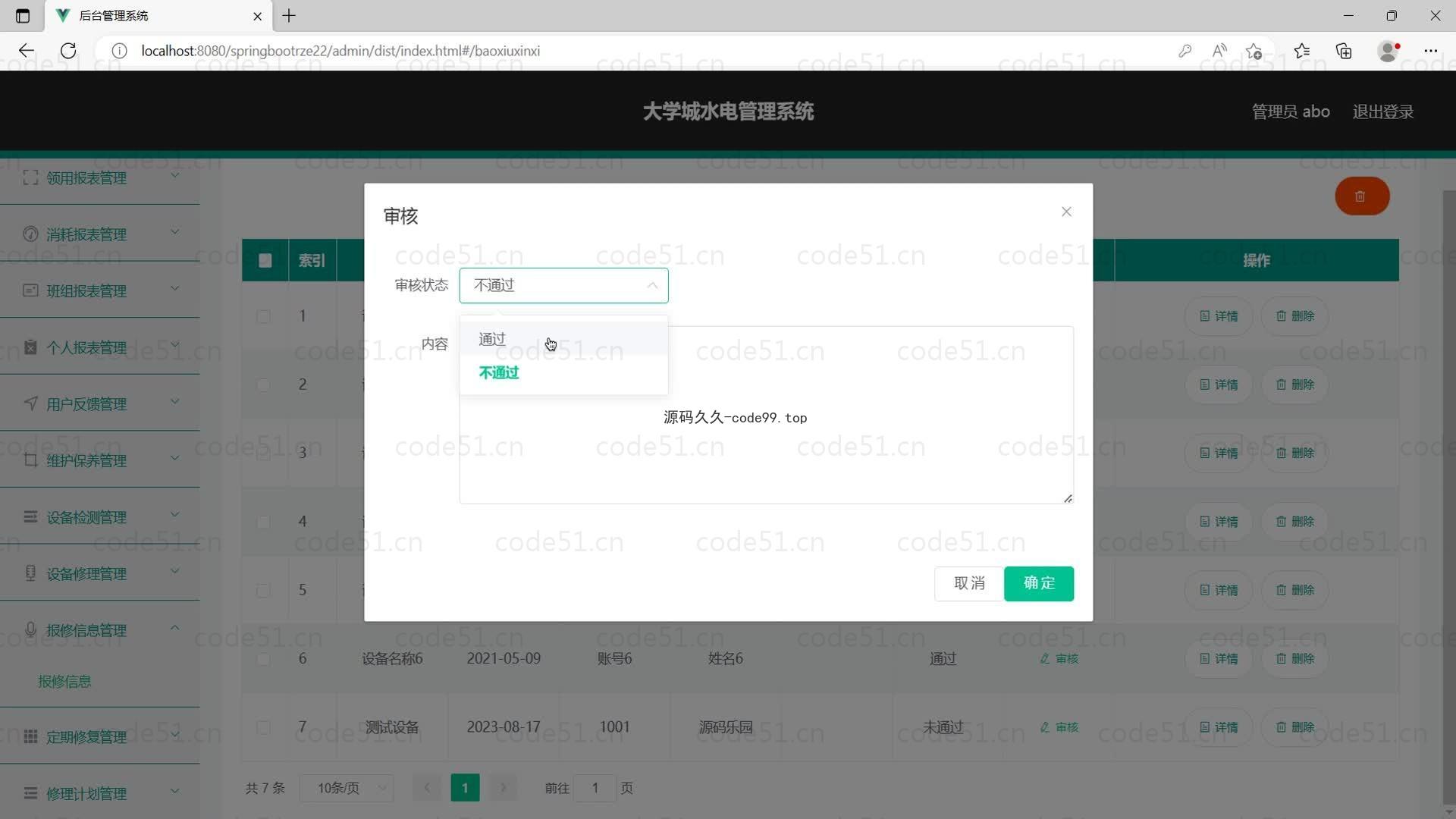This screenshot has width=1456, height=819.
Task: Click the red batch delete trash button
Action: [1362, 196]
